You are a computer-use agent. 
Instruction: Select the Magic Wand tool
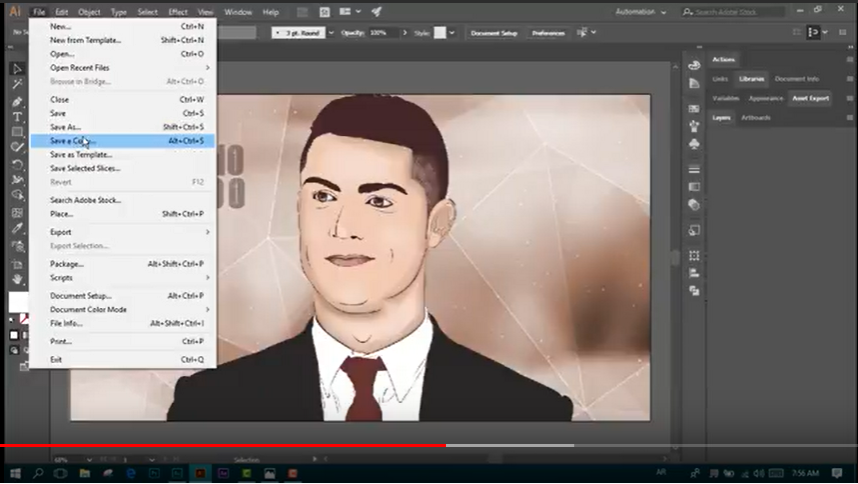click(x=17, y=84)
